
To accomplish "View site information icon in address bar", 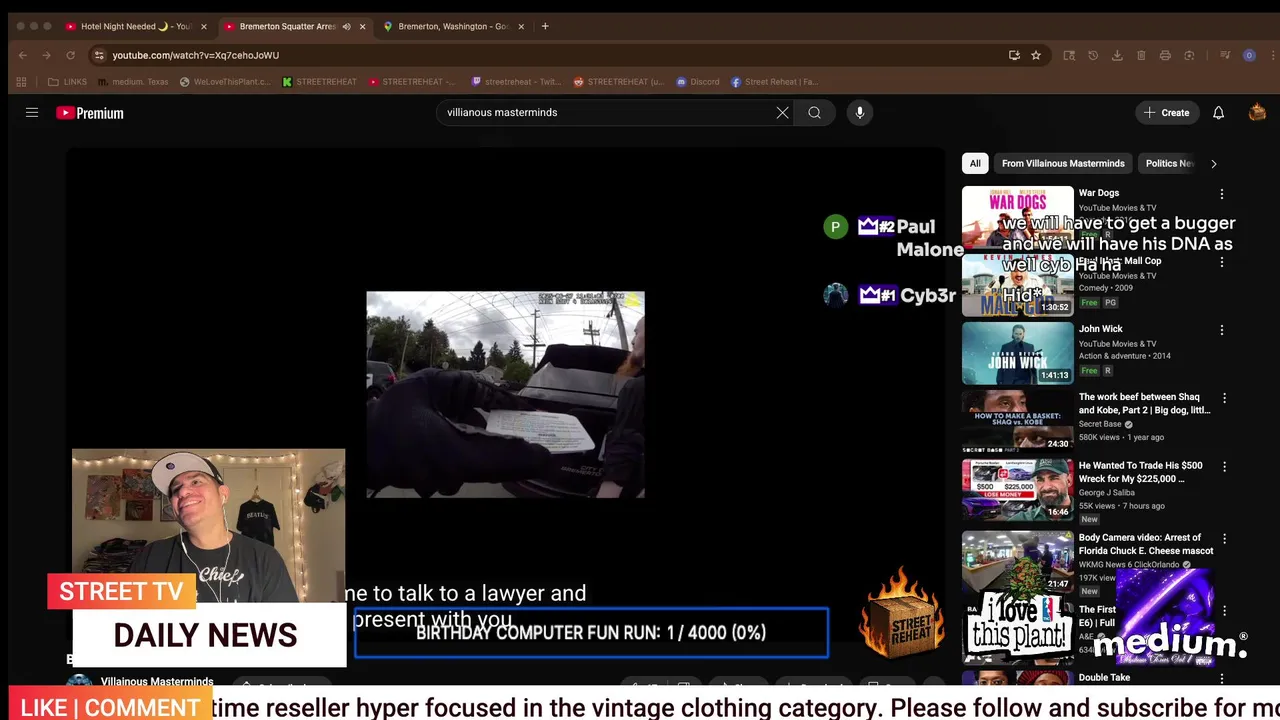I will [99, 55].
